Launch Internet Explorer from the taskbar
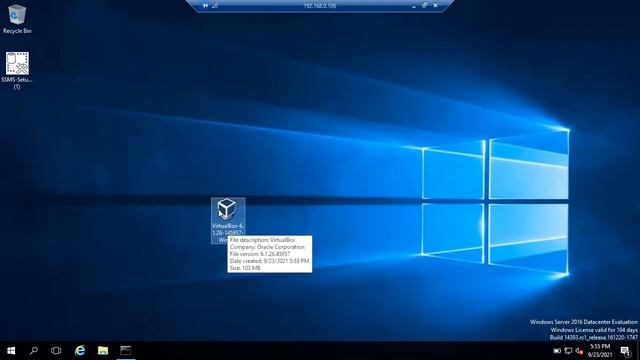 (80, 351)
